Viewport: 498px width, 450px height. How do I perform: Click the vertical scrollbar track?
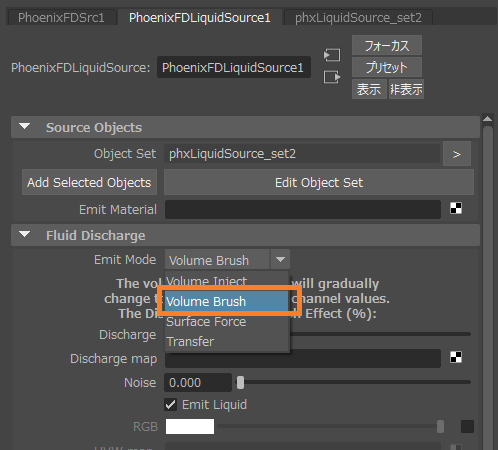[x=488, y=287]
